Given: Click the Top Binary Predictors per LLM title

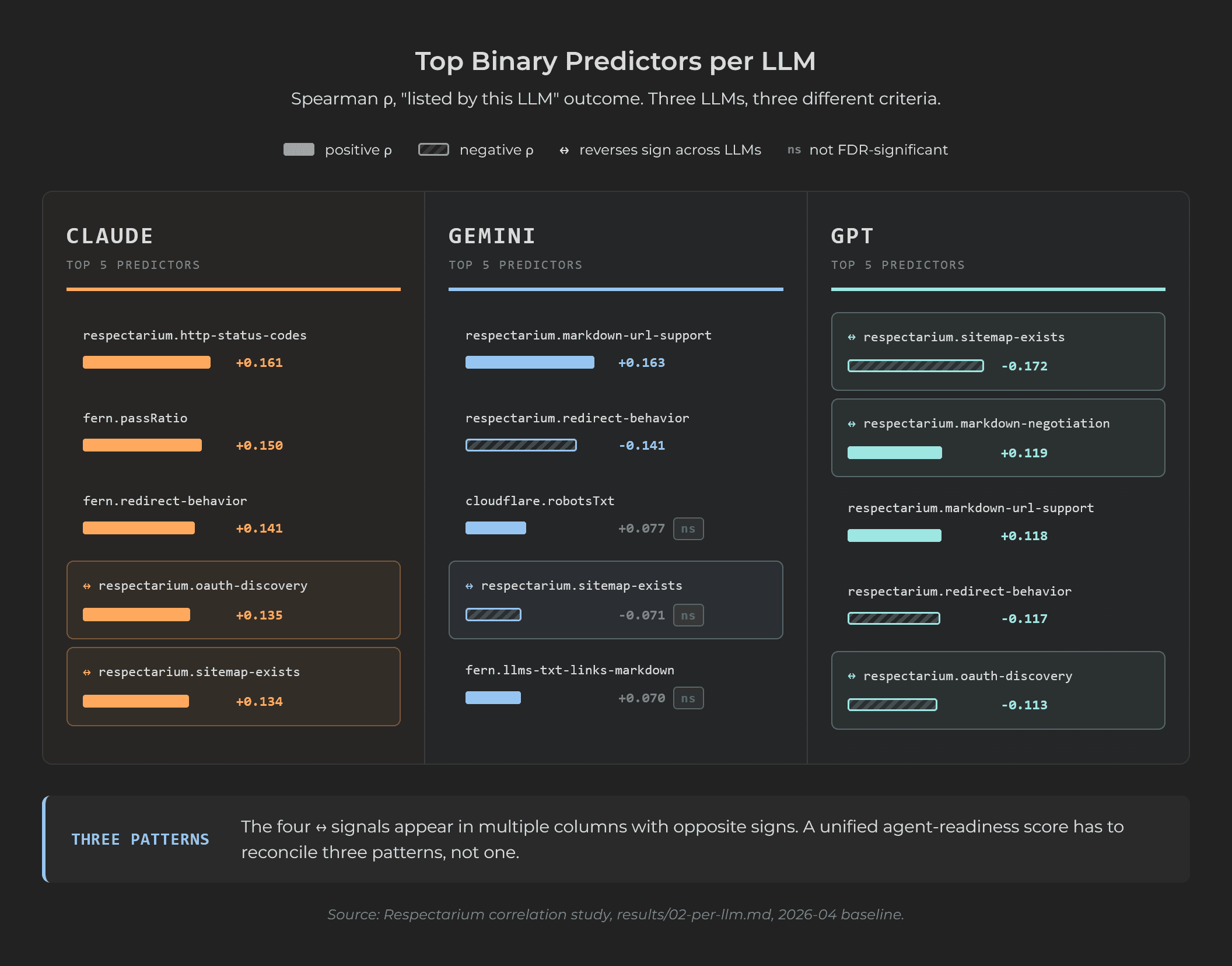Looking at the screenshot, I should [615, 61].
